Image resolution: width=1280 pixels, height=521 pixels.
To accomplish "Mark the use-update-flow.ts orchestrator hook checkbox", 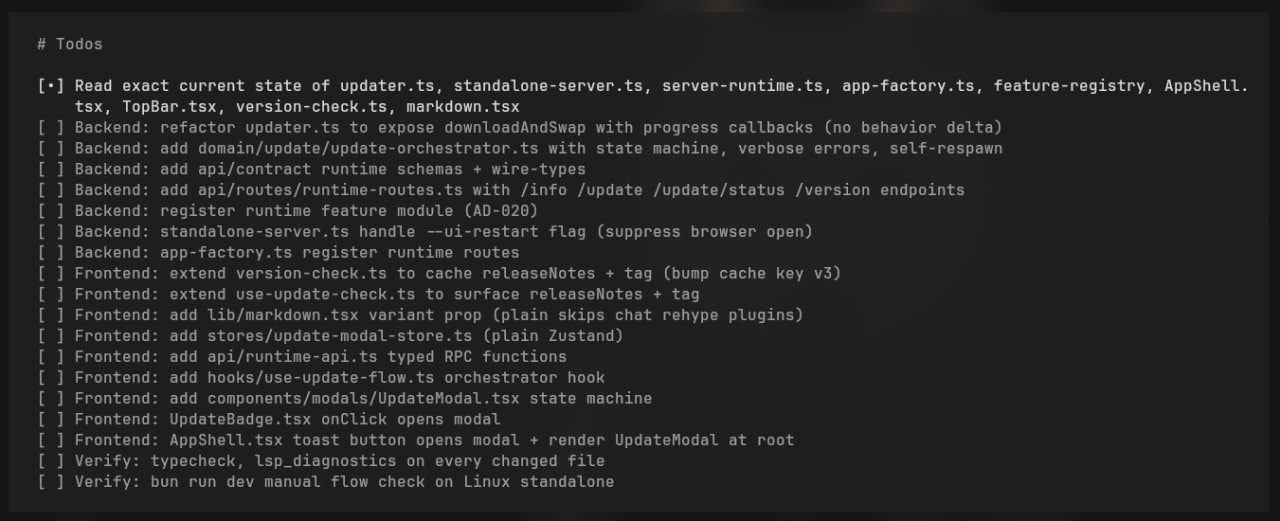I will click(50, 377).
